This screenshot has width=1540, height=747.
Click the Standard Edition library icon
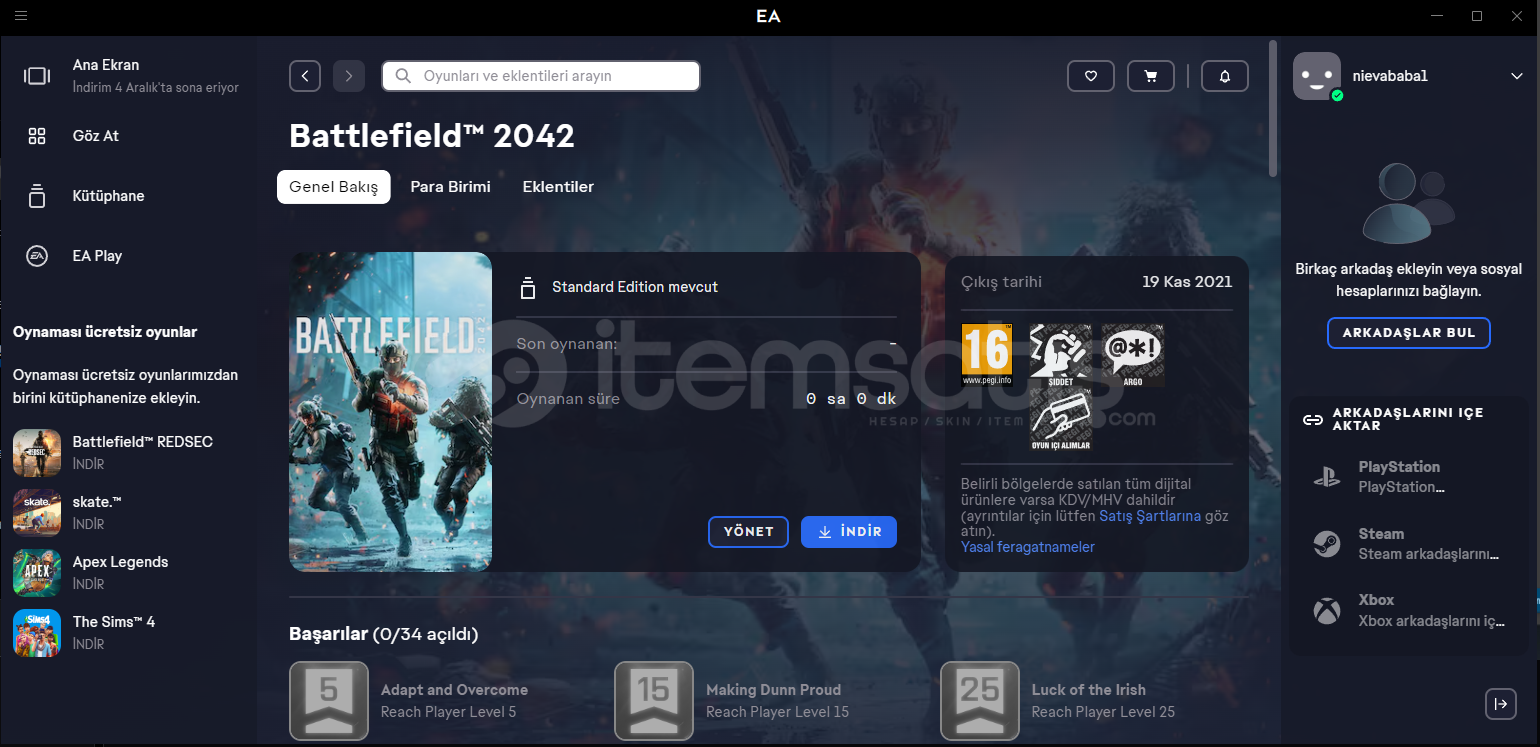click(528, 288)
